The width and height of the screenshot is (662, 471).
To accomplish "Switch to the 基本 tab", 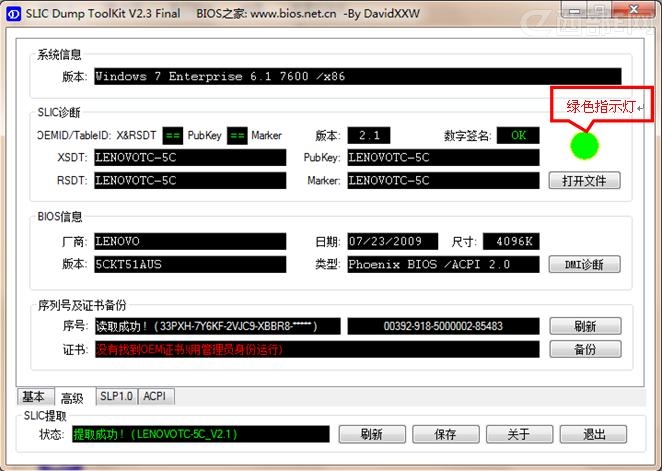I will point(33,397).
